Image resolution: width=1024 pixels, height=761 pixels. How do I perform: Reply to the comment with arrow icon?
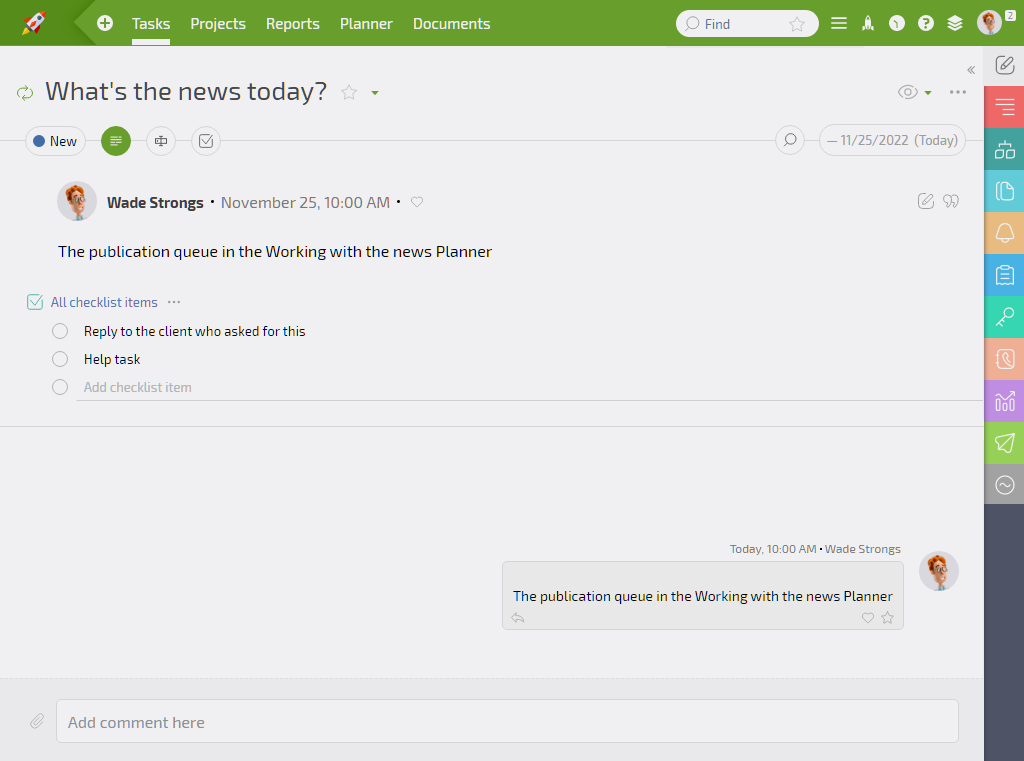(518, 618)
